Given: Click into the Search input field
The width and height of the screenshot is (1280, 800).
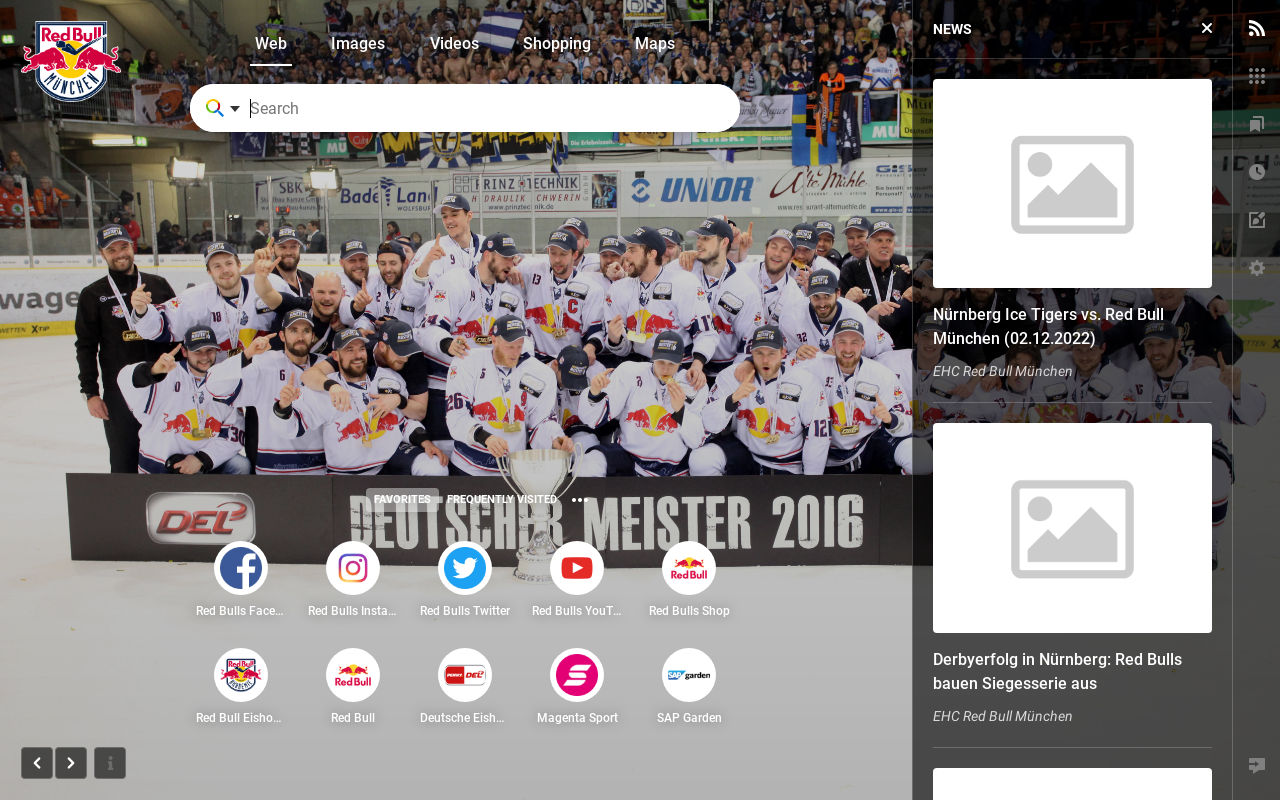Looking at the screenshot, I should [490, 108].
